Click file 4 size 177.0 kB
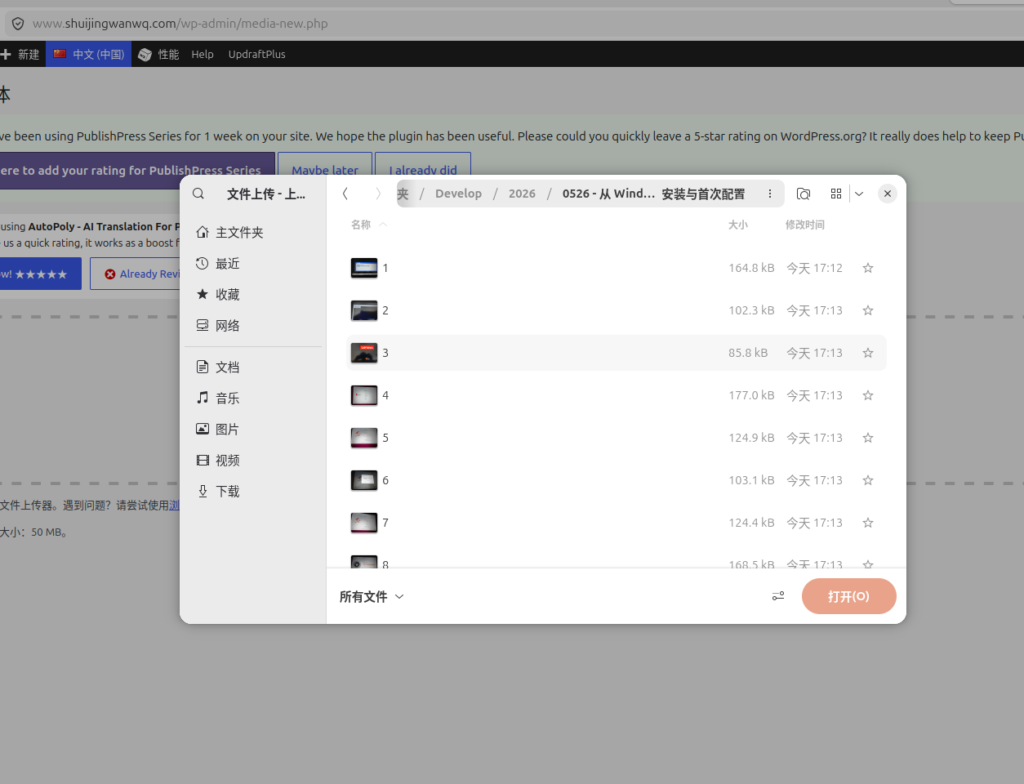 tap(751, 395)
